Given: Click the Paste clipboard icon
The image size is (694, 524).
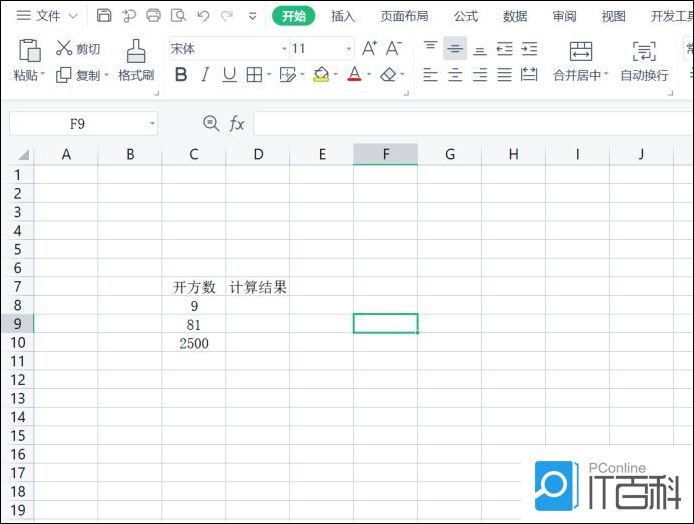Looking at the screenshot, I should coord(30,50).
